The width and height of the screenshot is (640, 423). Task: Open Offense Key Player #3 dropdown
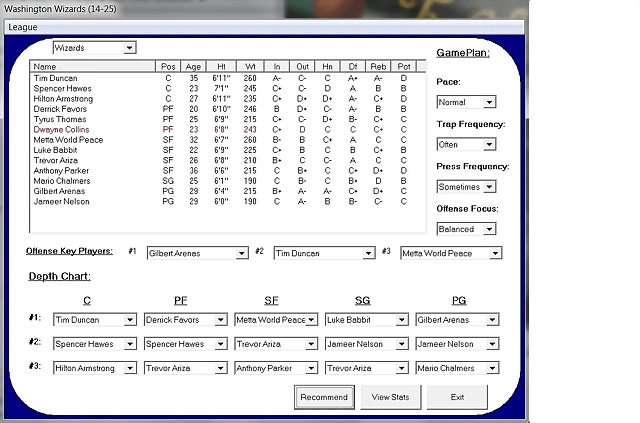pyautogui.click(x=451, y=253)
